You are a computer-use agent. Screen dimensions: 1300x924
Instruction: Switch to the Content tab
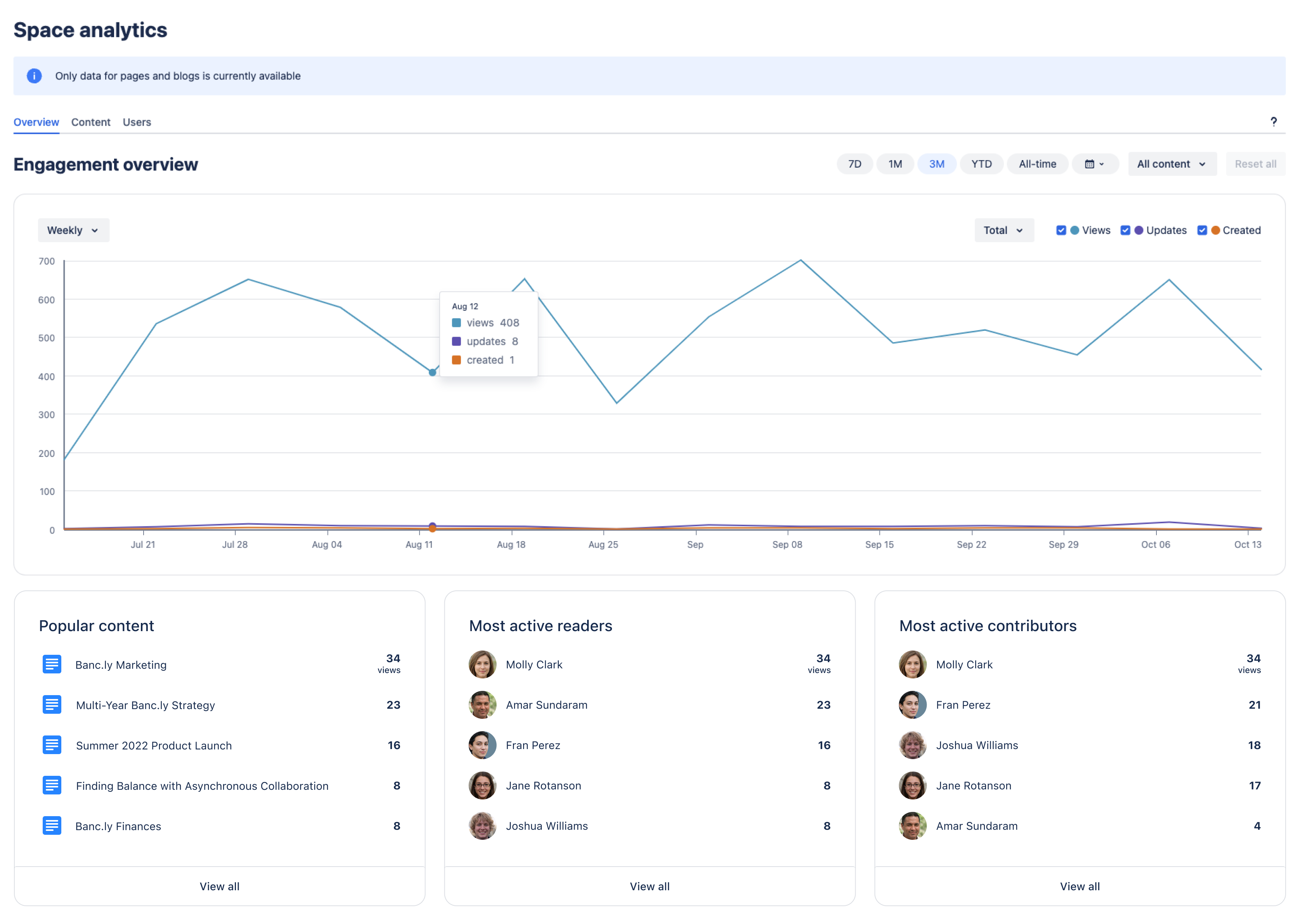90,122
